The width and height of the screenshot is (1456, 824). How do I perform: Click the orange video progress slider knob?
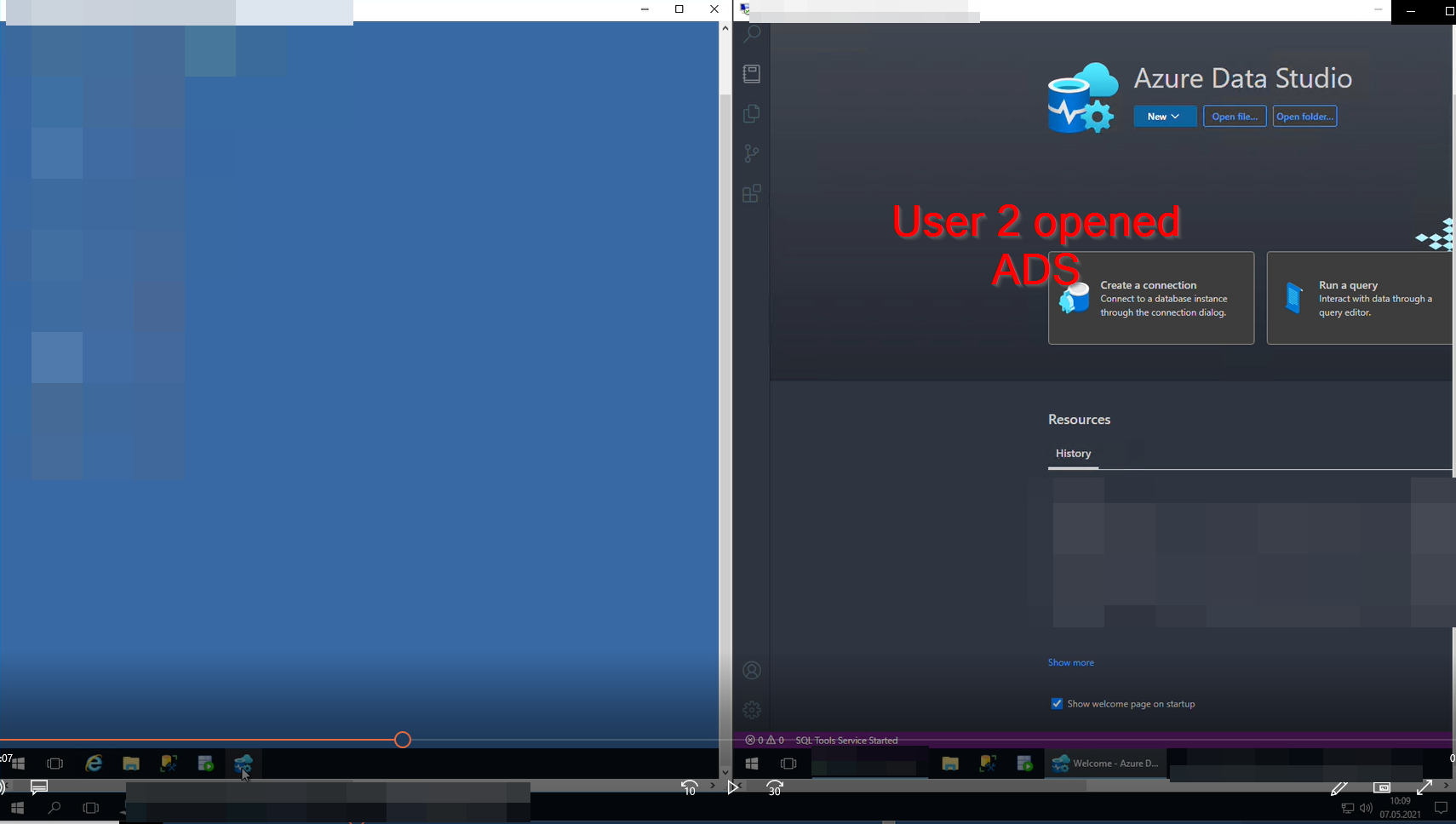pos(403,740)
